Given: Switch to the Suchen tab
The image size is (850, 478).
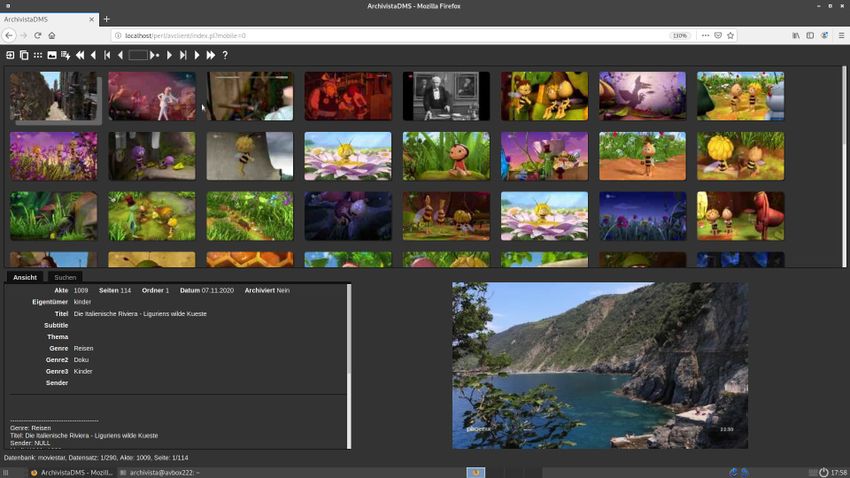Looking at the screenshot, I should tap(65, 277).
